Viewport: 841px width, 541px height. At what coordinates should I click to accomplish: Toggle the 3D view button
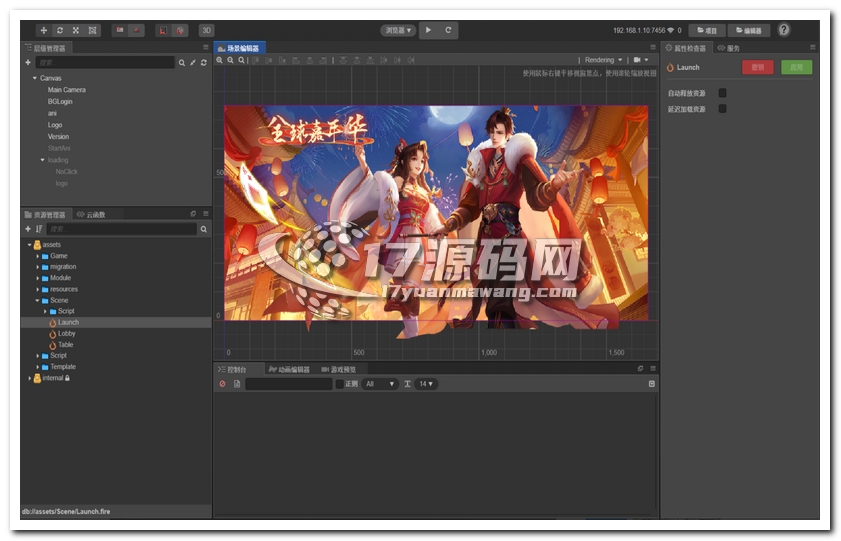coord(206,31)
